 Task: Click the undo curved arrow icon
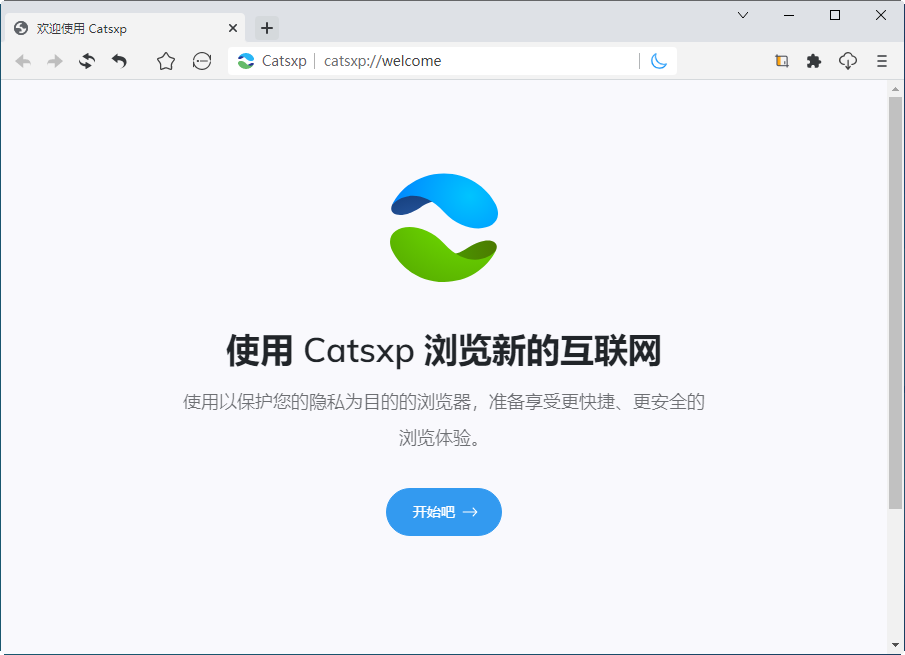[x=119, y=61]
